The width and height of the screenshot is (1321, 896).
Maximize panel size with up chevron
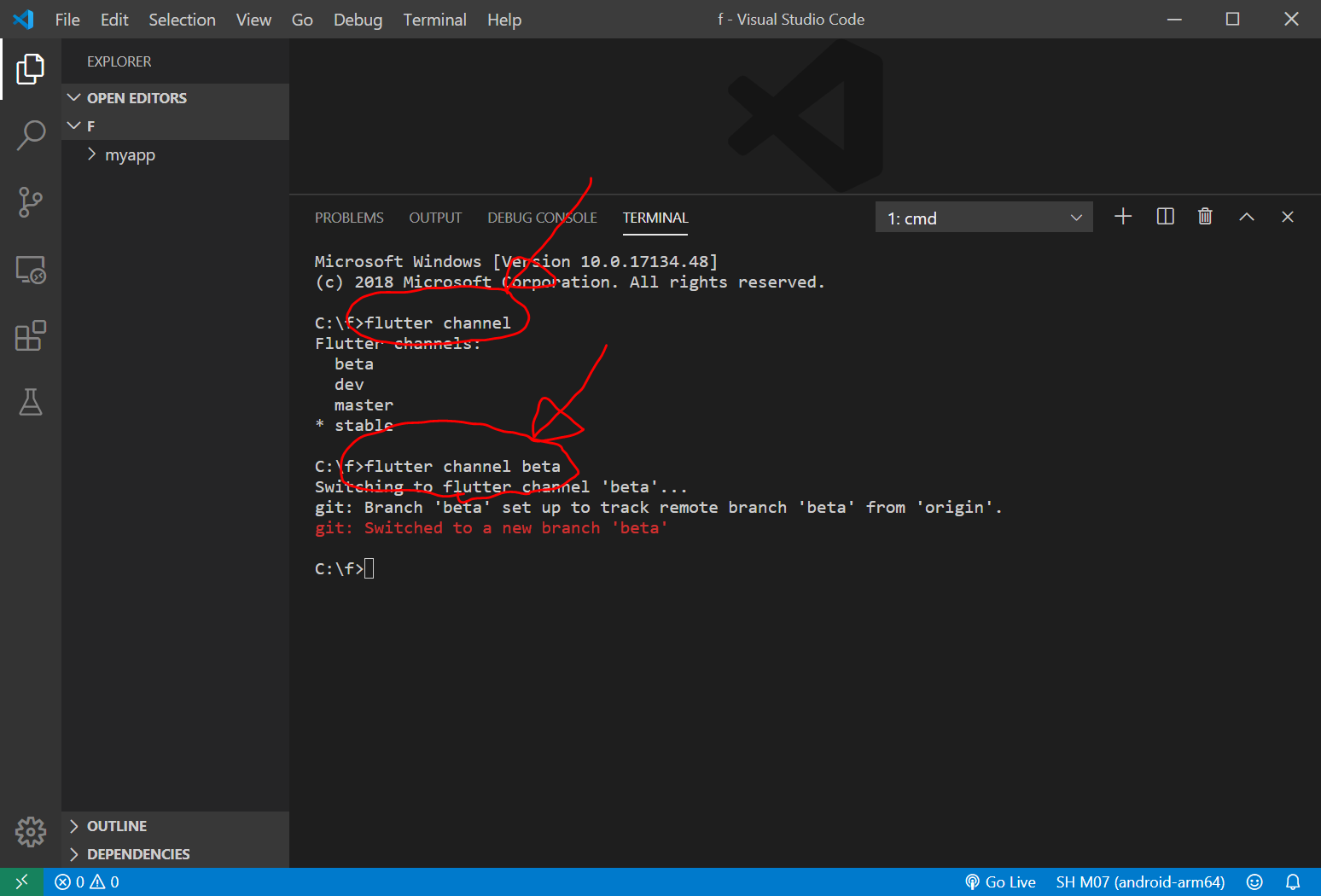click(1247, 217)
